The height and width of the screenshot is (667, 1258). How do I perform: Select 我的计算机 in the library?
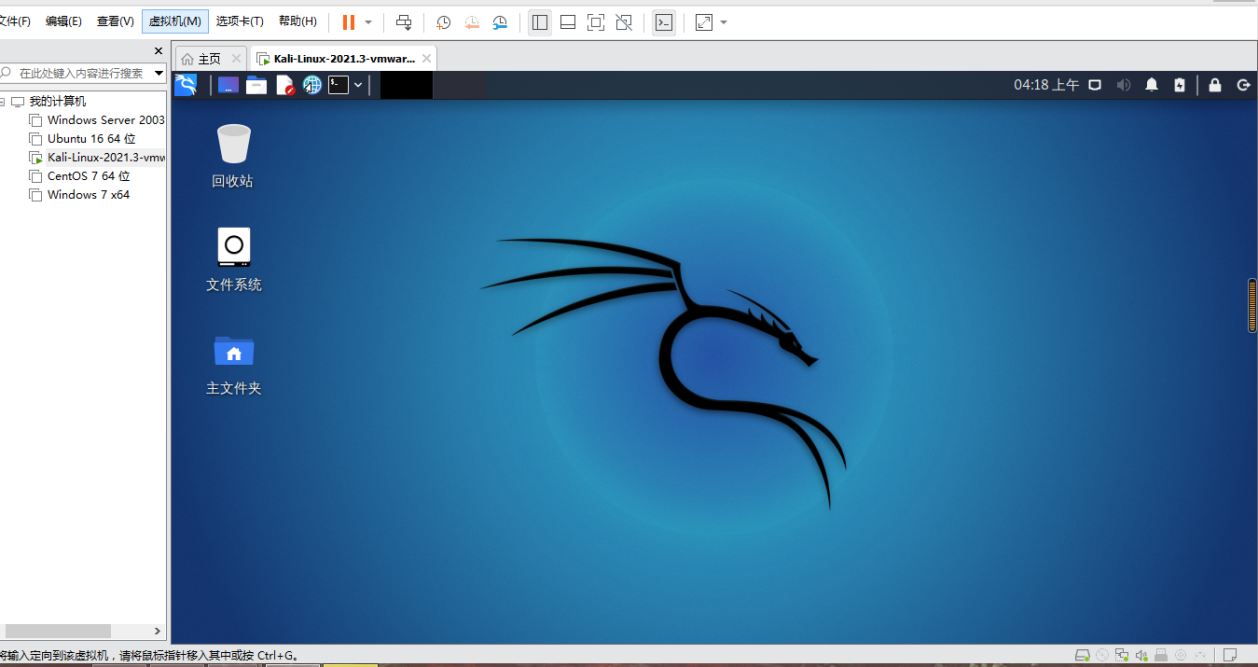[x=57, y=101]
